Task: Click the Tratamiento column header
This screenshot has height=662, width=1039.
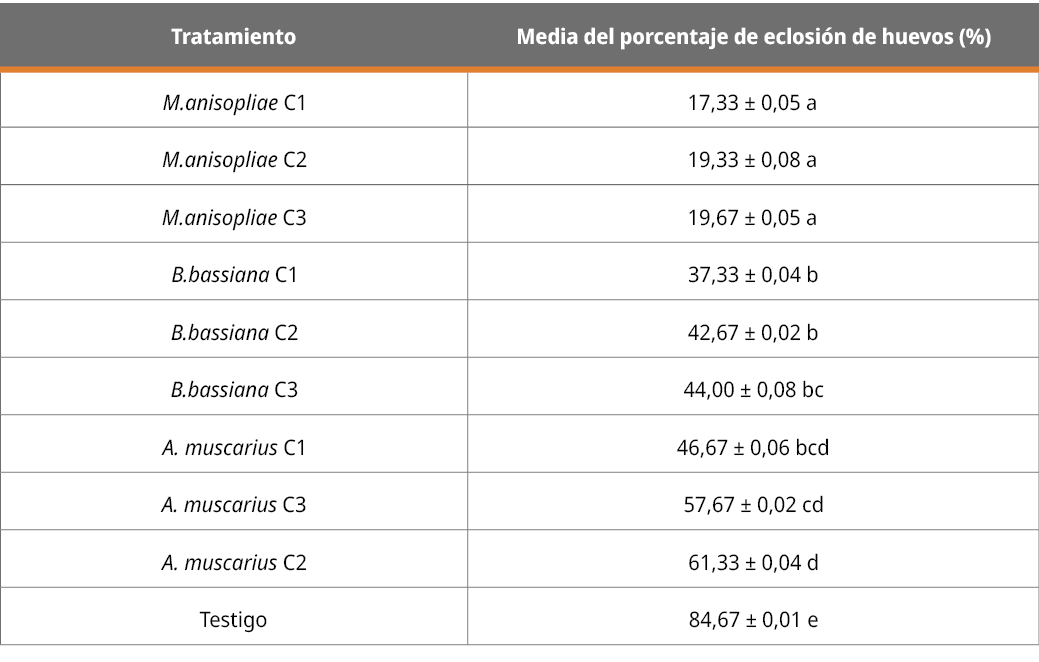Action: [x=234, y=38]
